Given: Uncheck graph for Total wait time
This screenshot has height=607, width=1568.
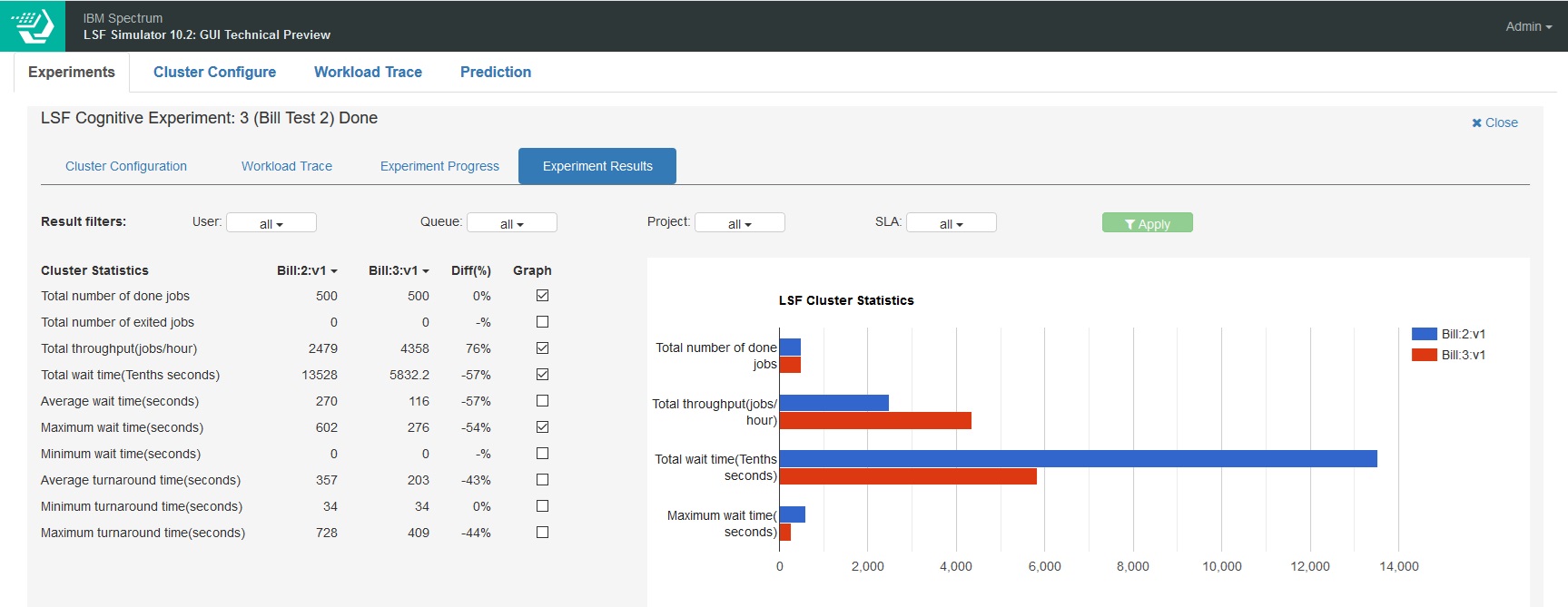Looking at the screenshot, I should point(543,375).
